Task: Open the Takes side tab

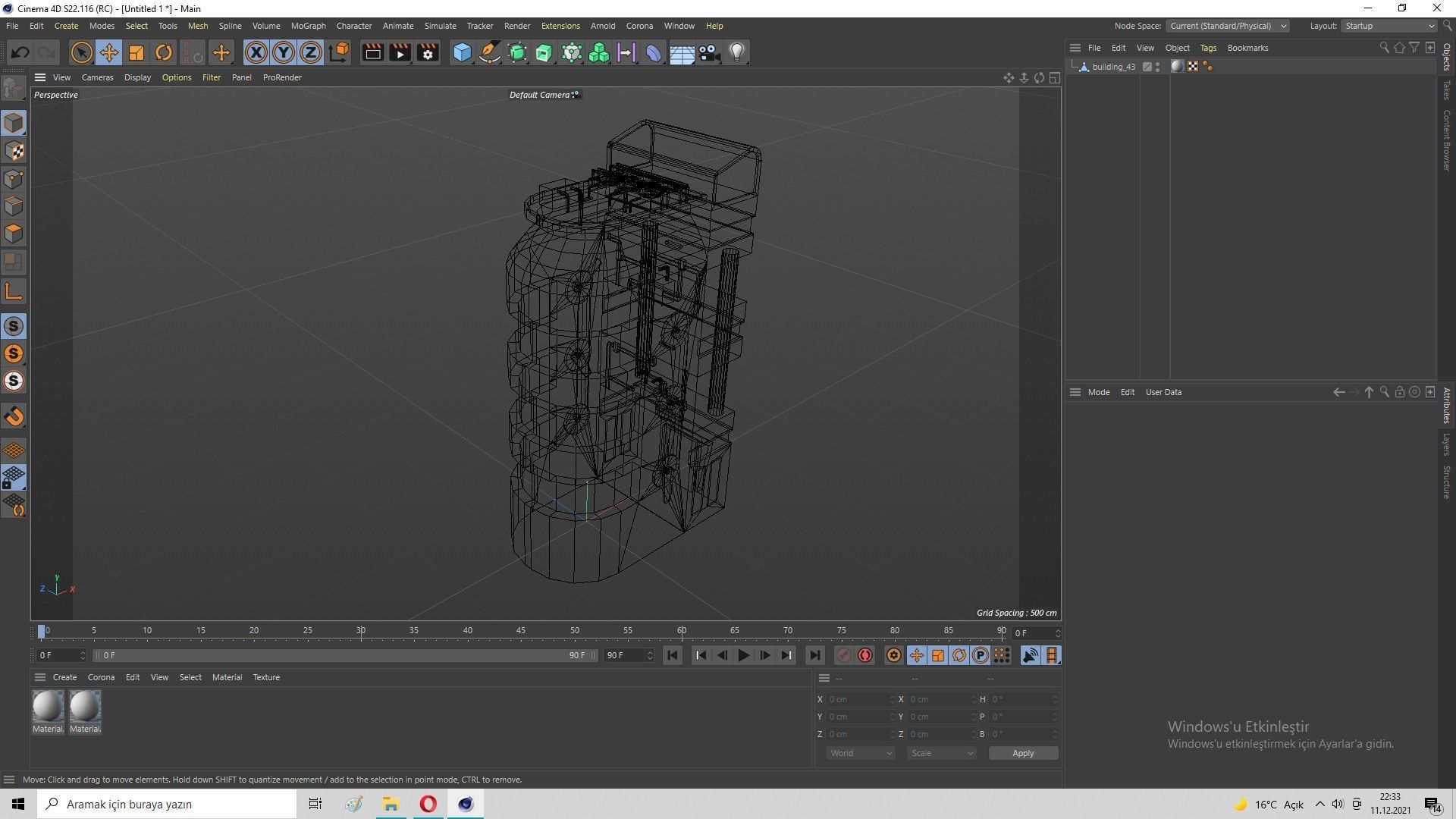Action: (x=1447, y=89)
